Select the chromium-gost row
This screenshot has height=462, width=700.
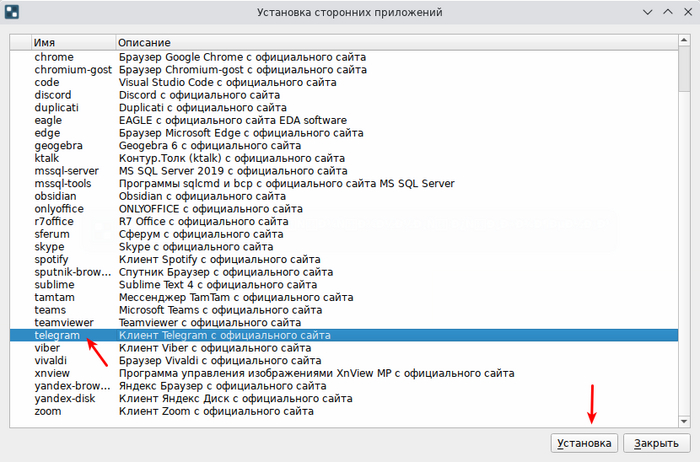click(344, 70)
